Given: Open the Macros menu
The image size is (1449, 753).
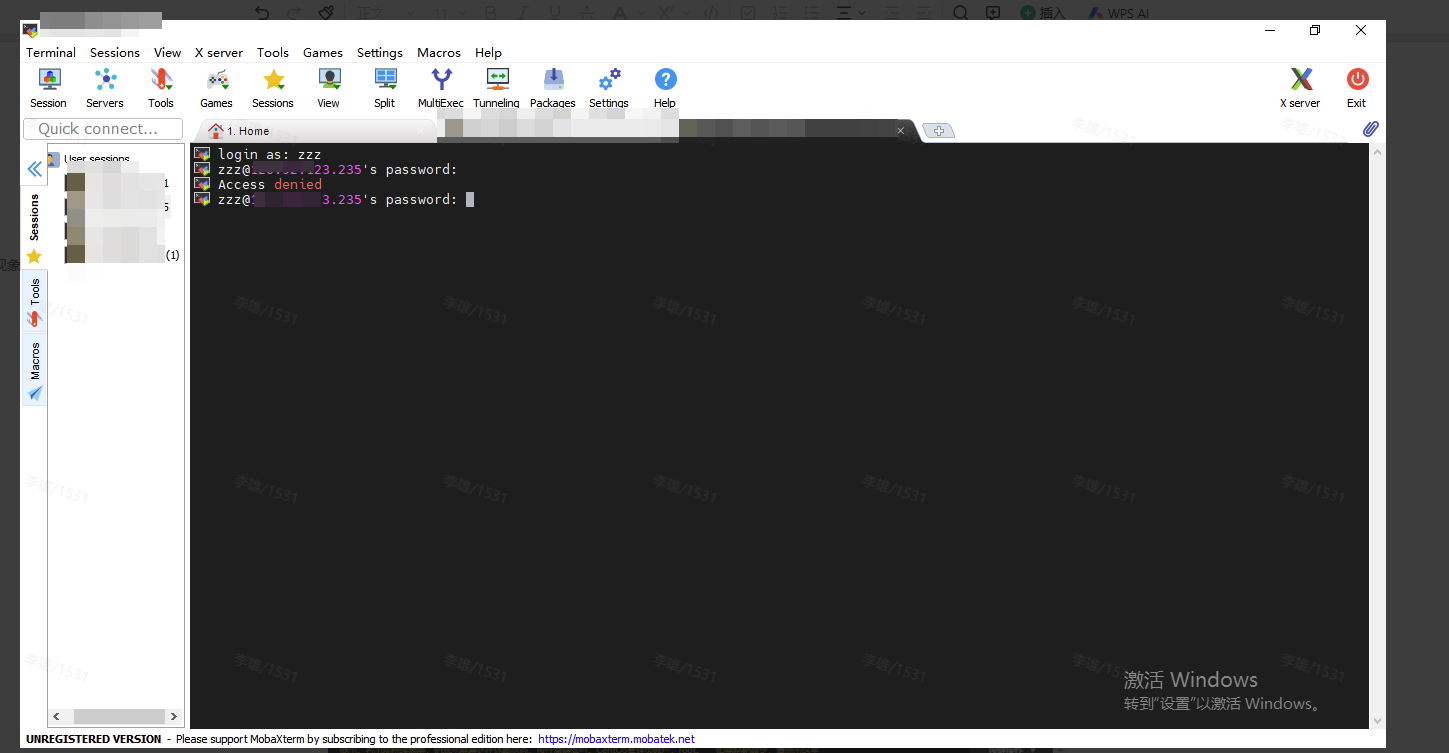Looking at the screenshot, I should point(439,52).
